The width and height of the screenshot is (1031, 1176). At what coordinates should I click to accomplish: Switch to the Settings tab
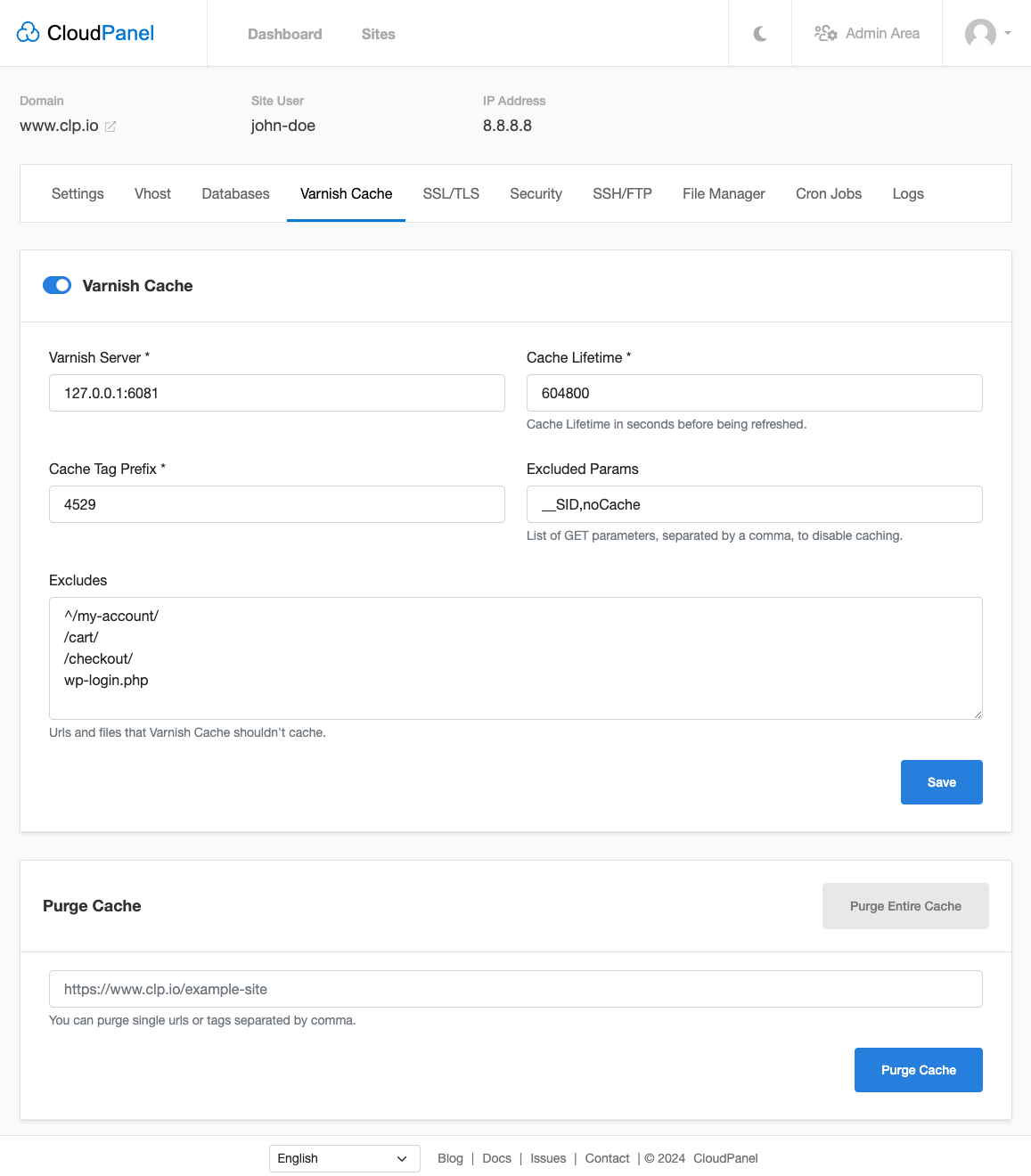coord(78,193)
